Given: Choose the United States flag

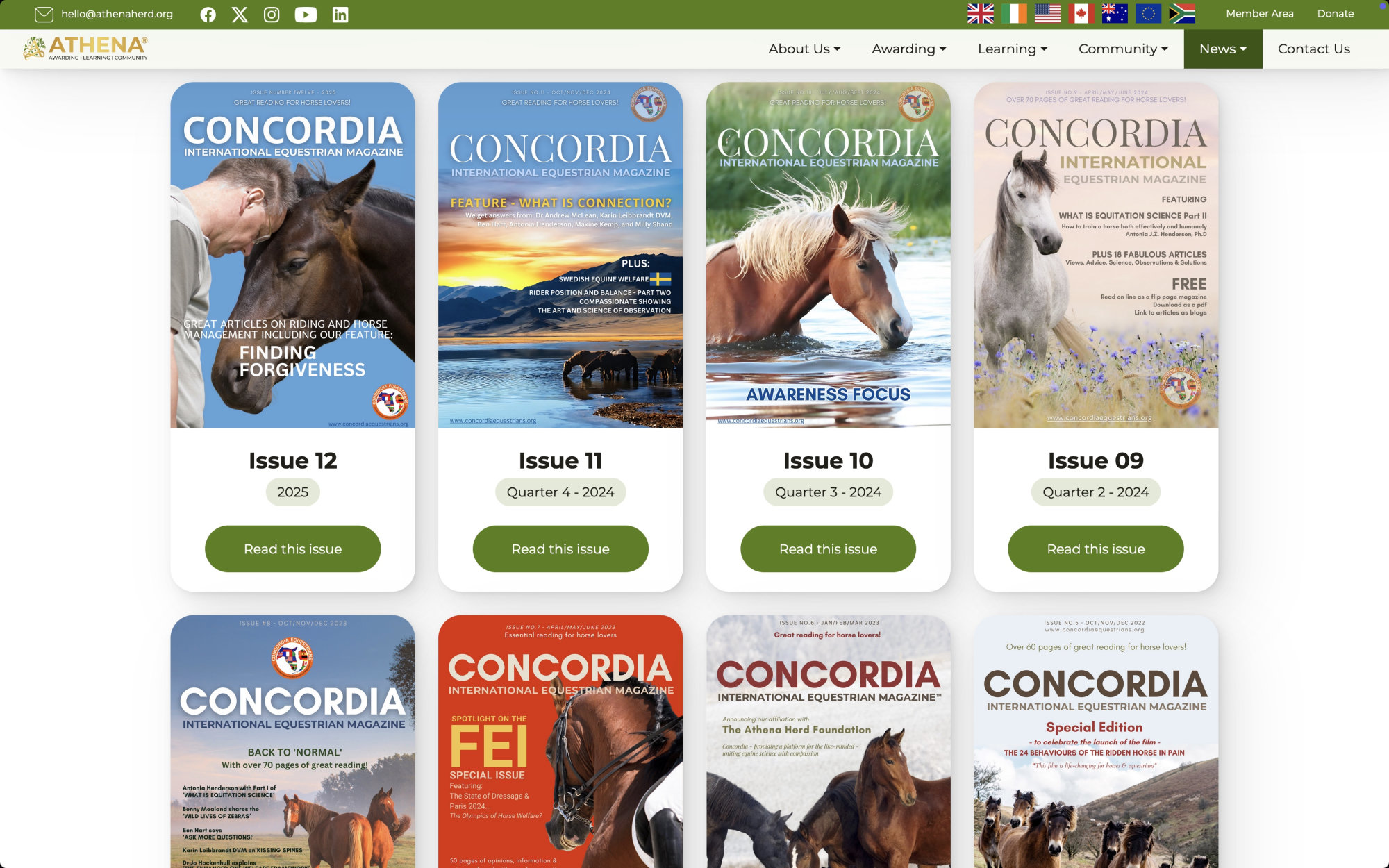Looking at the screenshot, I should click(1047, 14).
